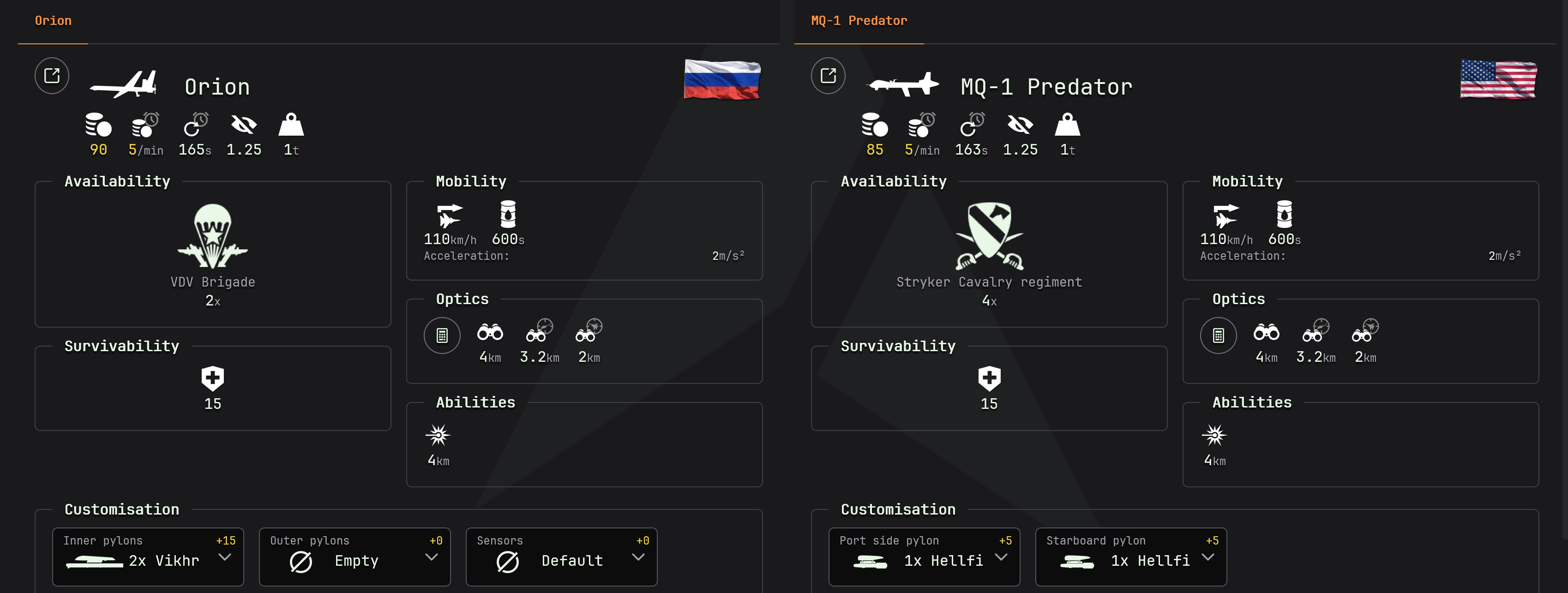Image resolution: width=1568 pixels, height=593 pixels.
Task: Click the Russian flag image
Action: coord(722,79)
